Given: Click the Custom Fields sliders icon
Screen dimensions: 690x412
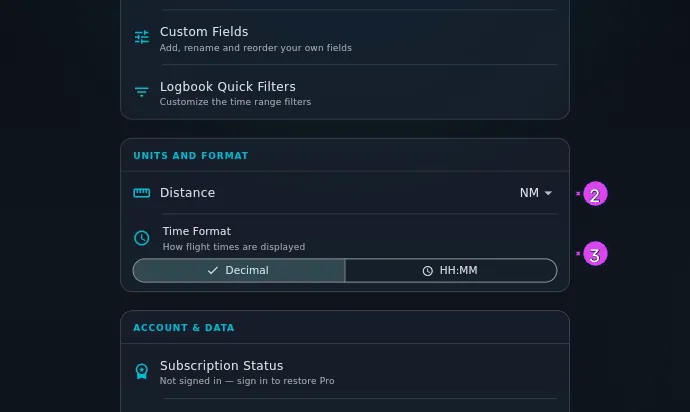Looking at the screenshot, I should click(142, 37).
